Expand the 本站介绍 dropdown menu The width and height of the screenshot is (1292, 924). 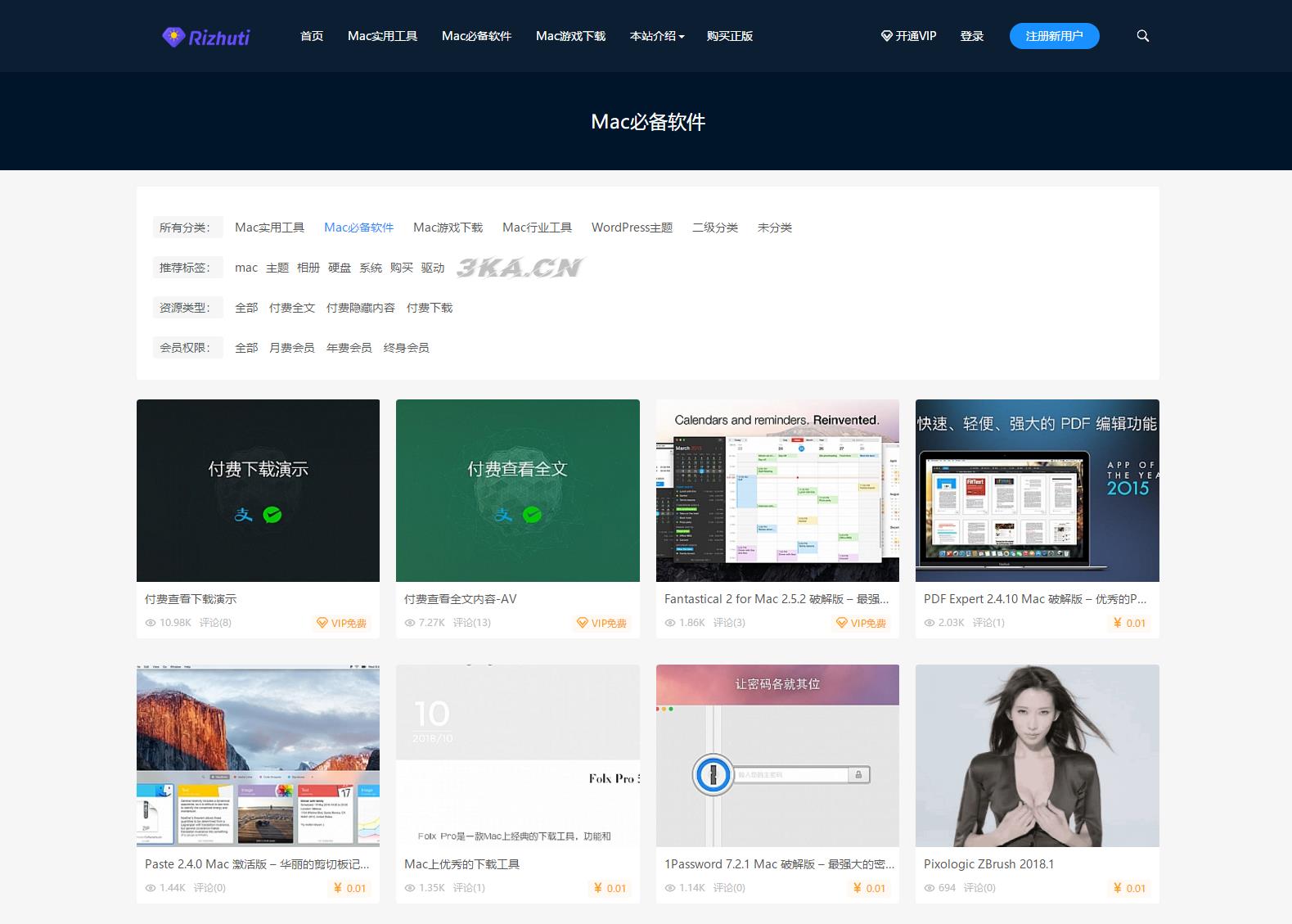click(x=657, y=36)
